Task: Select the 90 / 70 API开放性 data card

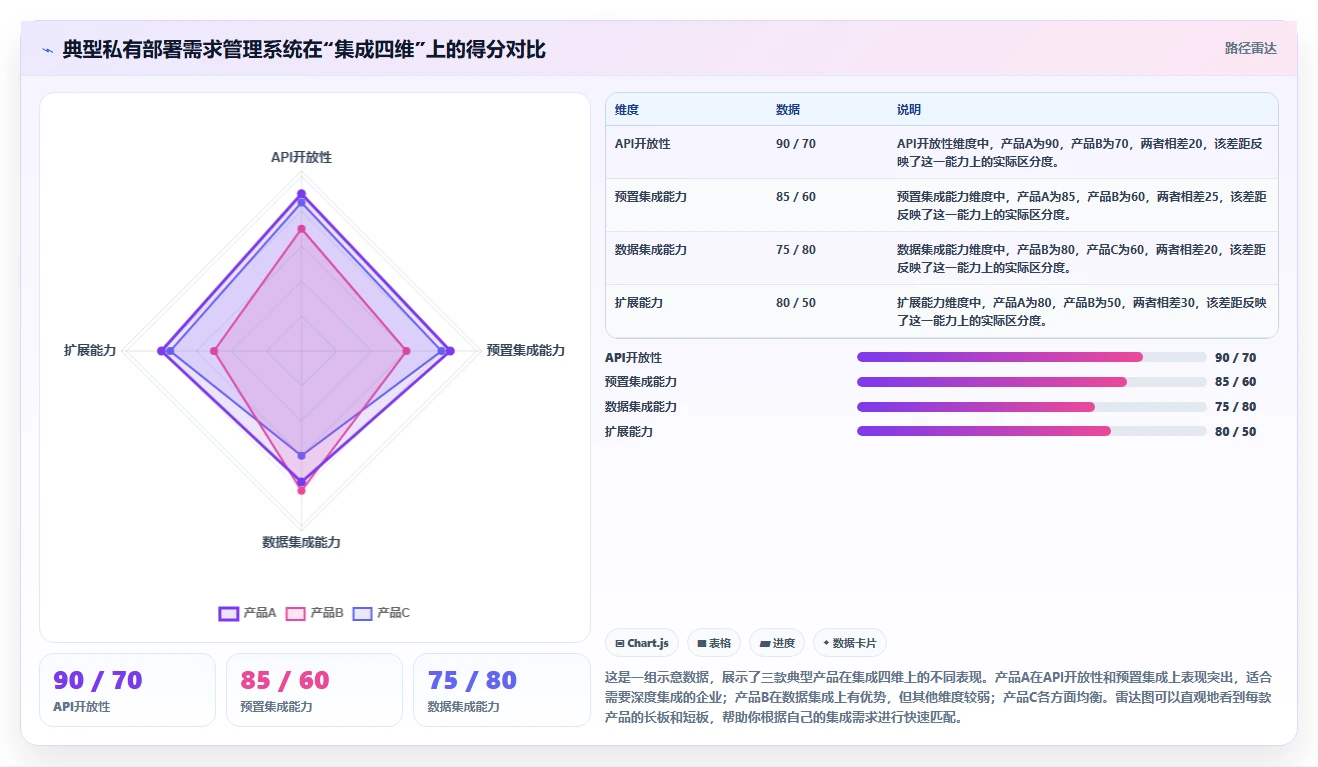Action: pos(127,690)
